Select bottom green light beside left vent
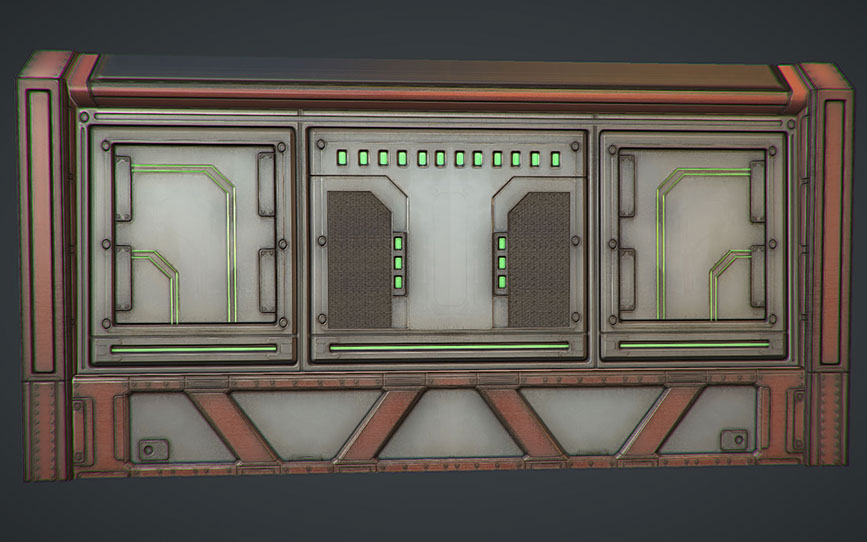Viewport: 867px width, 542px height. tap(399, 282)
